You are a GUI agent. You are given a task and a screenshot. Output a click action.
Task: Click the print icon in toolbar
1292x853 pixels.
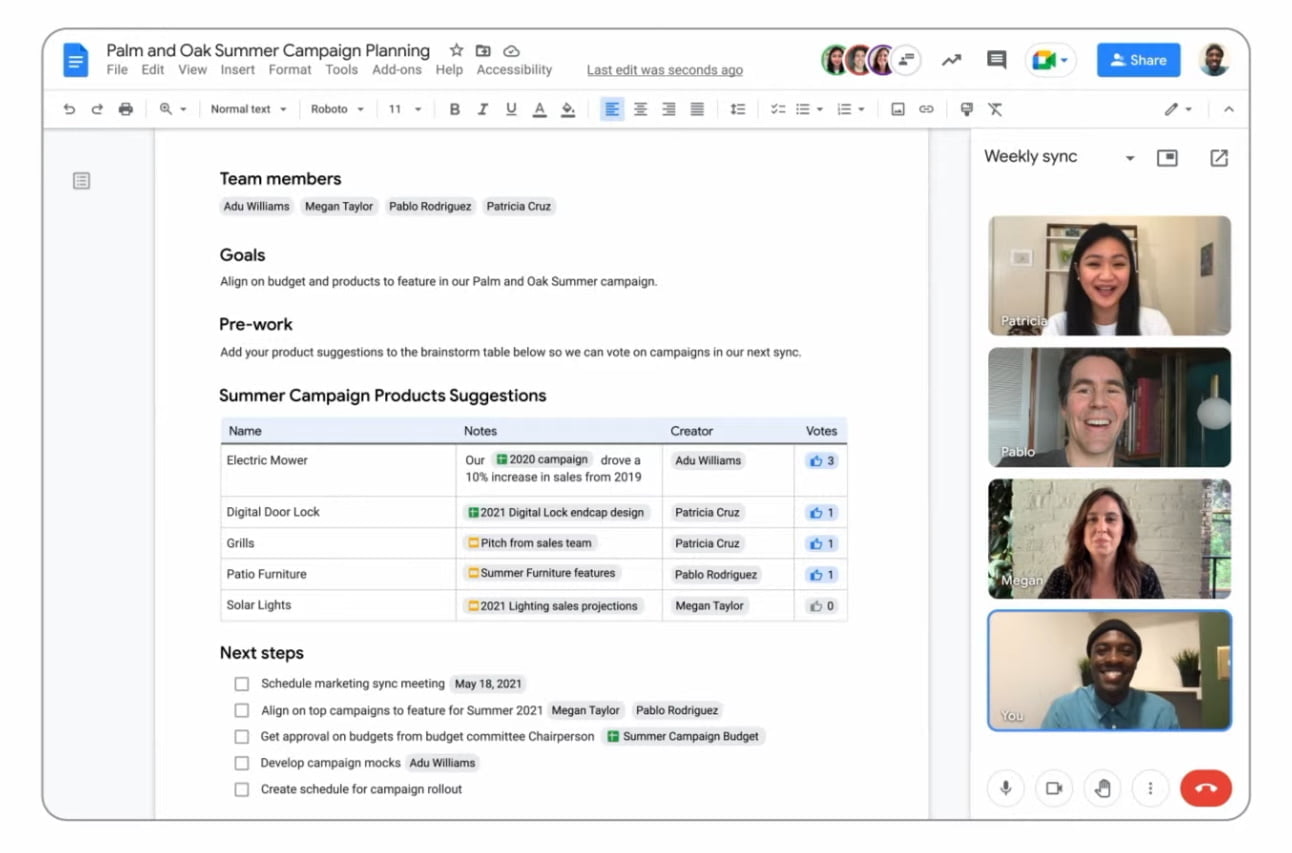tap(125, 109)
